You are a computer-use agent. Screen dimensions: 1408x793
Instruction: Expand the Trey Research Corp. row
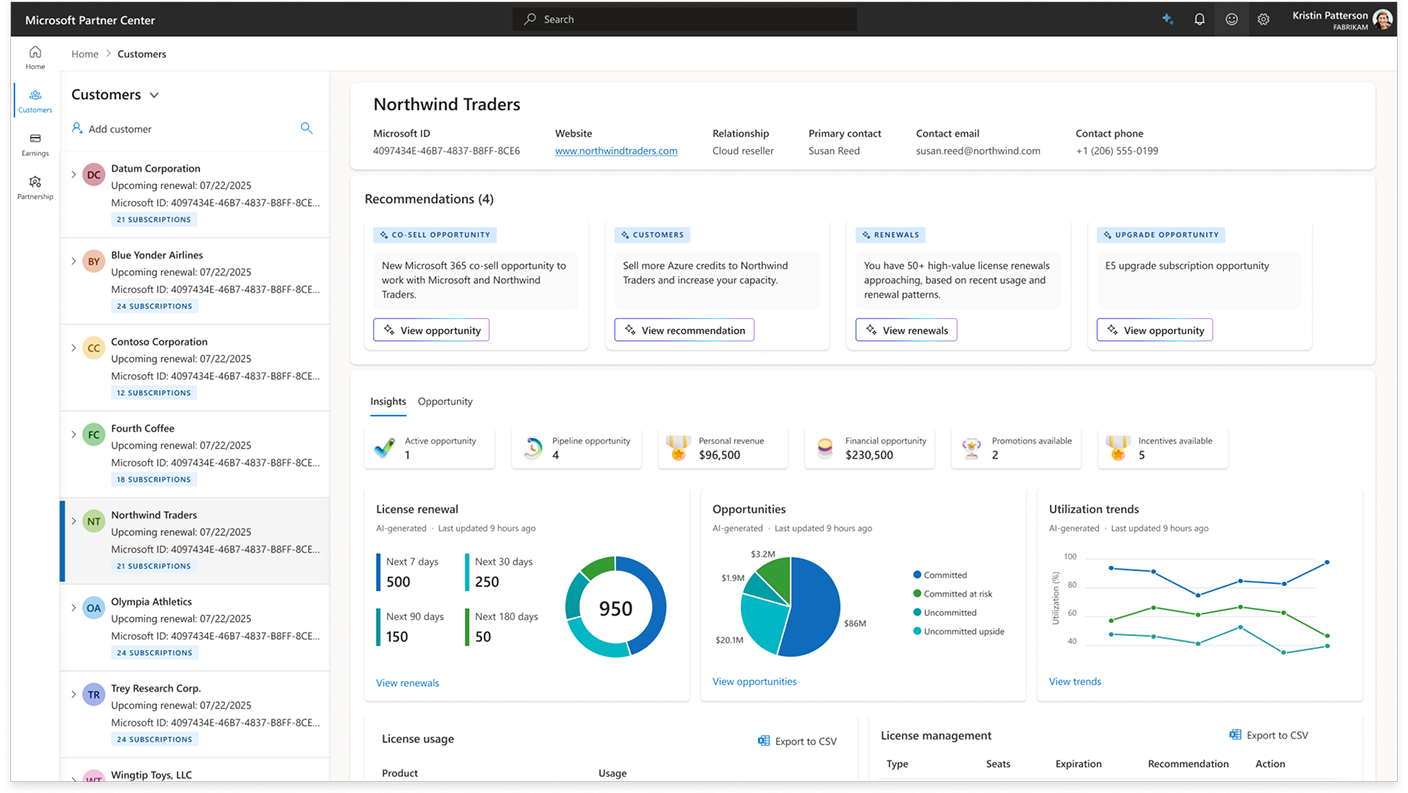[x=73, y=694]
